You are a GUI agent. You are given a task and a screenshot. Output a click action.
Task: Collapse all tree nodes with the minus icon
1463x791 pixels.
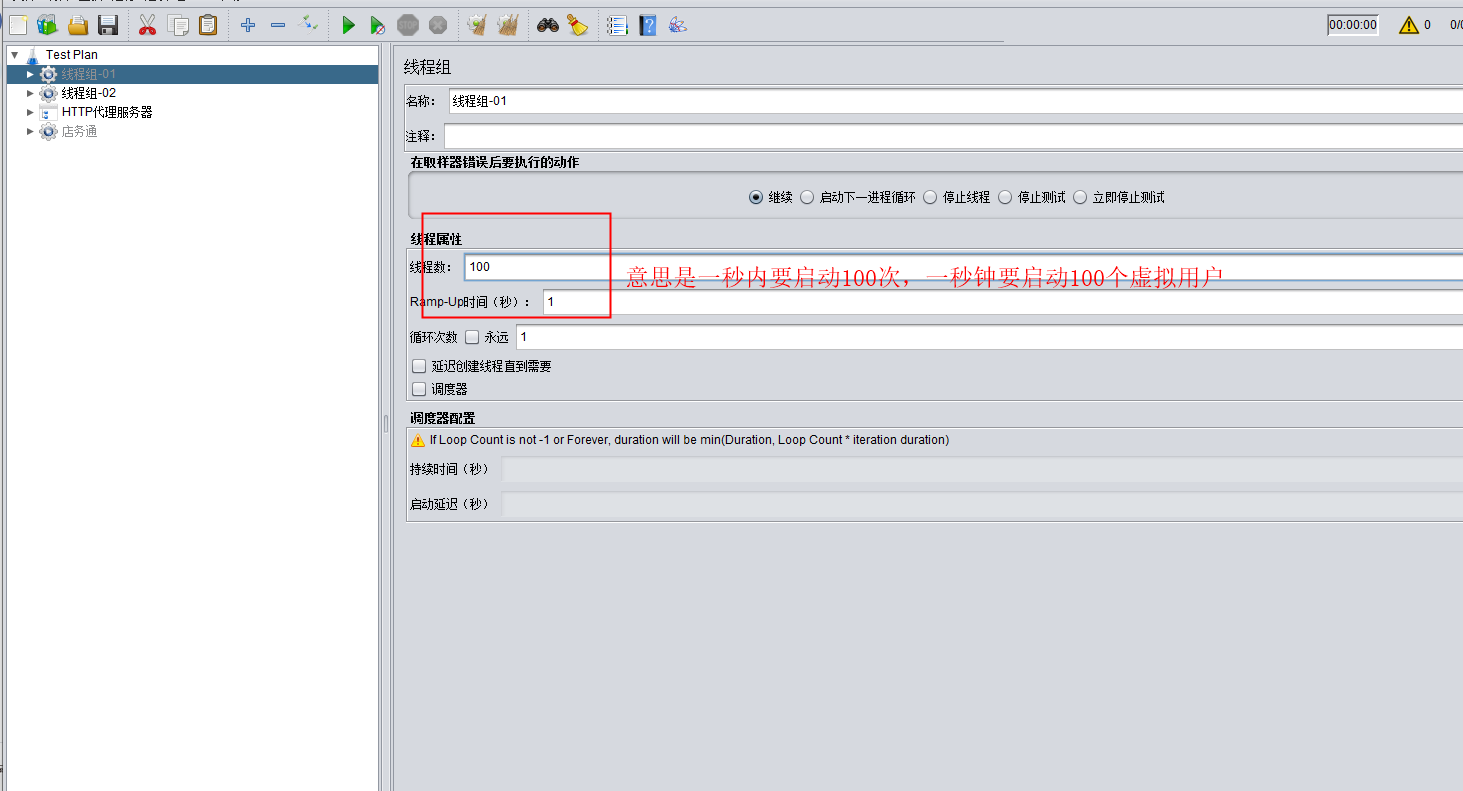(x=278, y=25)
